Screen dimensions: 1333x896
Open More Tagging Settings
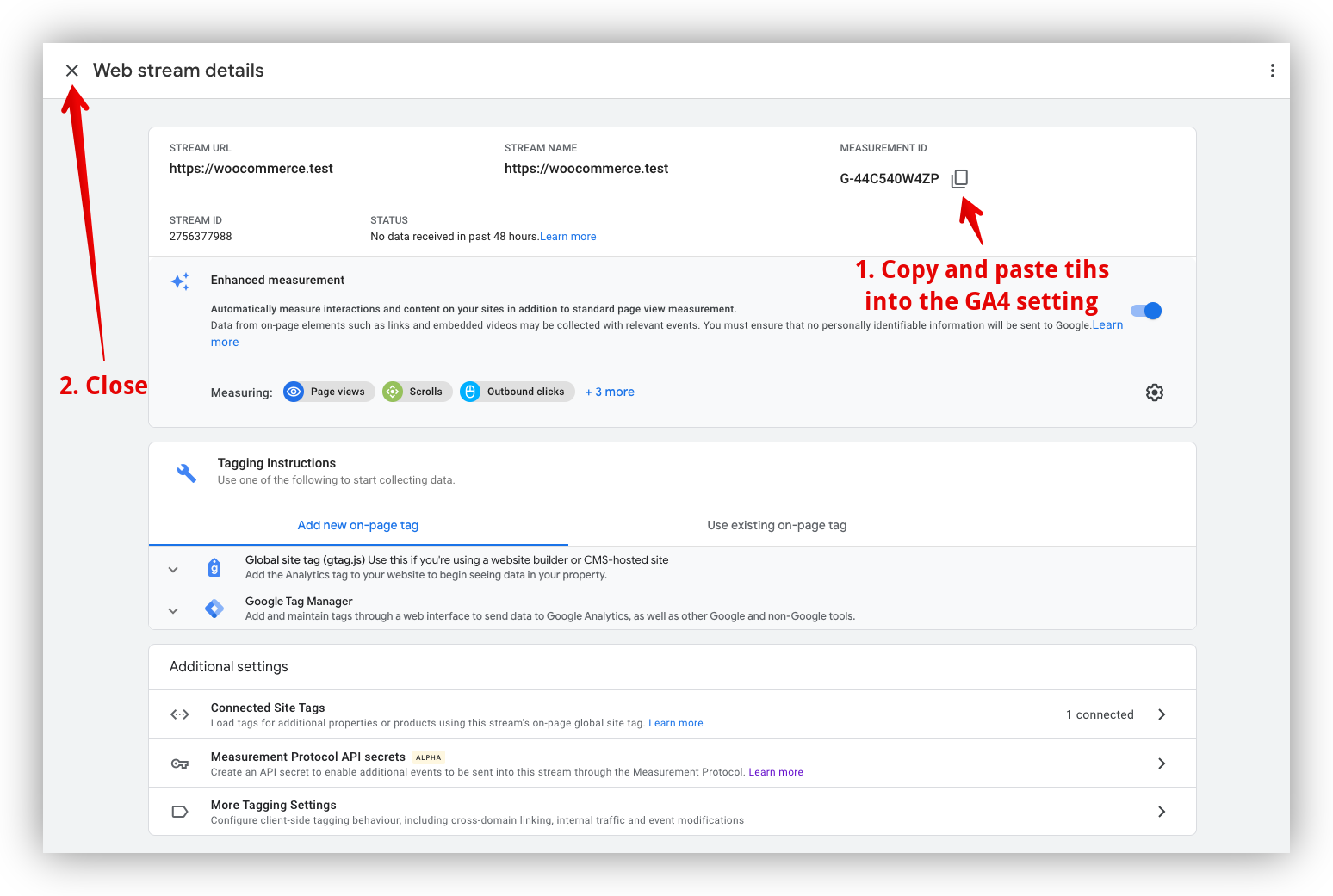[x=1162, y=812]
